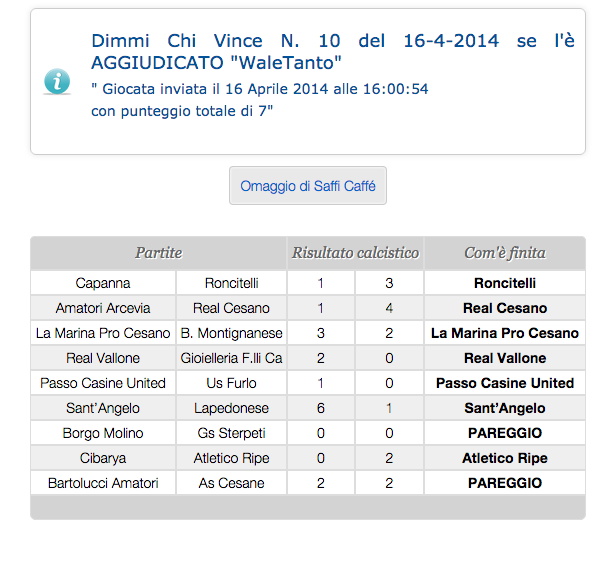Select the Gs Sterpeti cell

coord(231,433)
